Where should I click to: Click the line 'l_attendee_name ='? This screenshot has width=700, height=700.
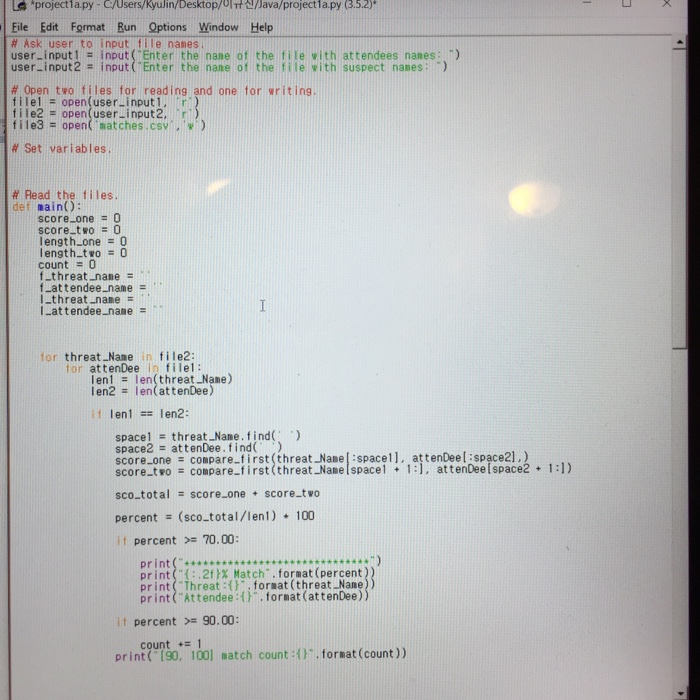click(x=101, y=311)
